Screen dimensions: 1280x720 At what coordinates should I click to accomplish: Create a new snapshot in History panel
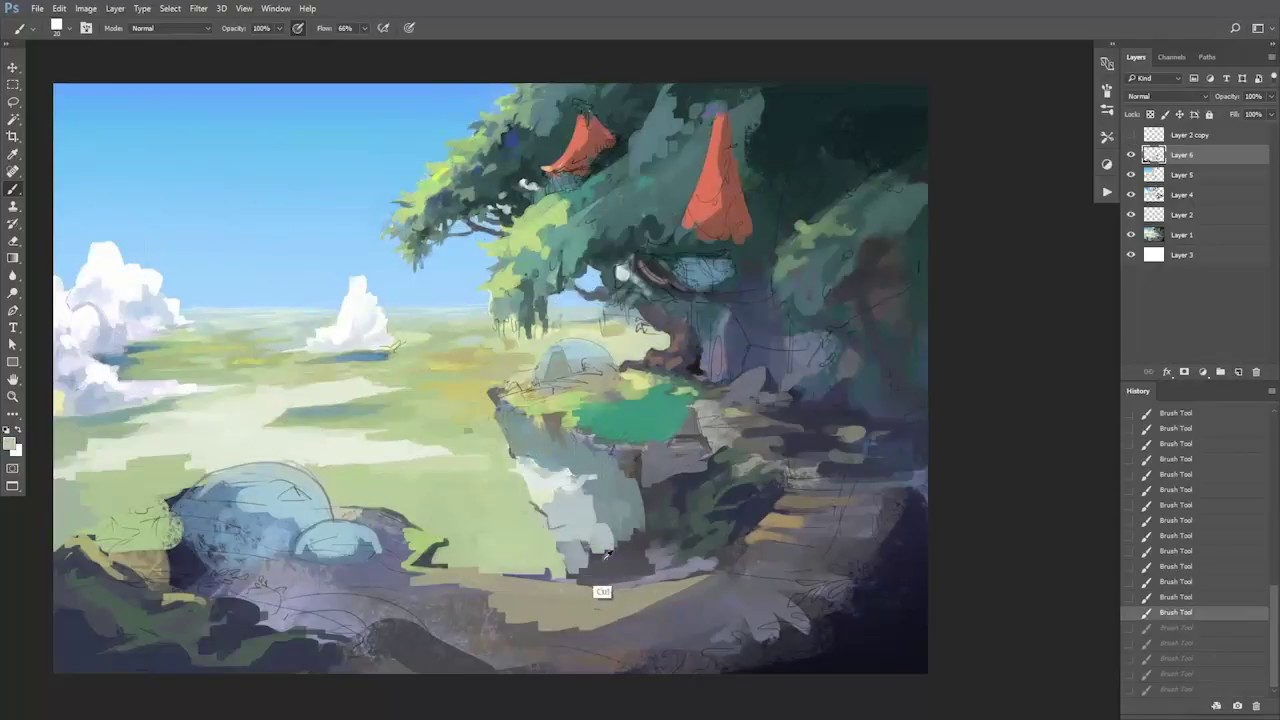pyautogui.click(x=1237, y=706)
